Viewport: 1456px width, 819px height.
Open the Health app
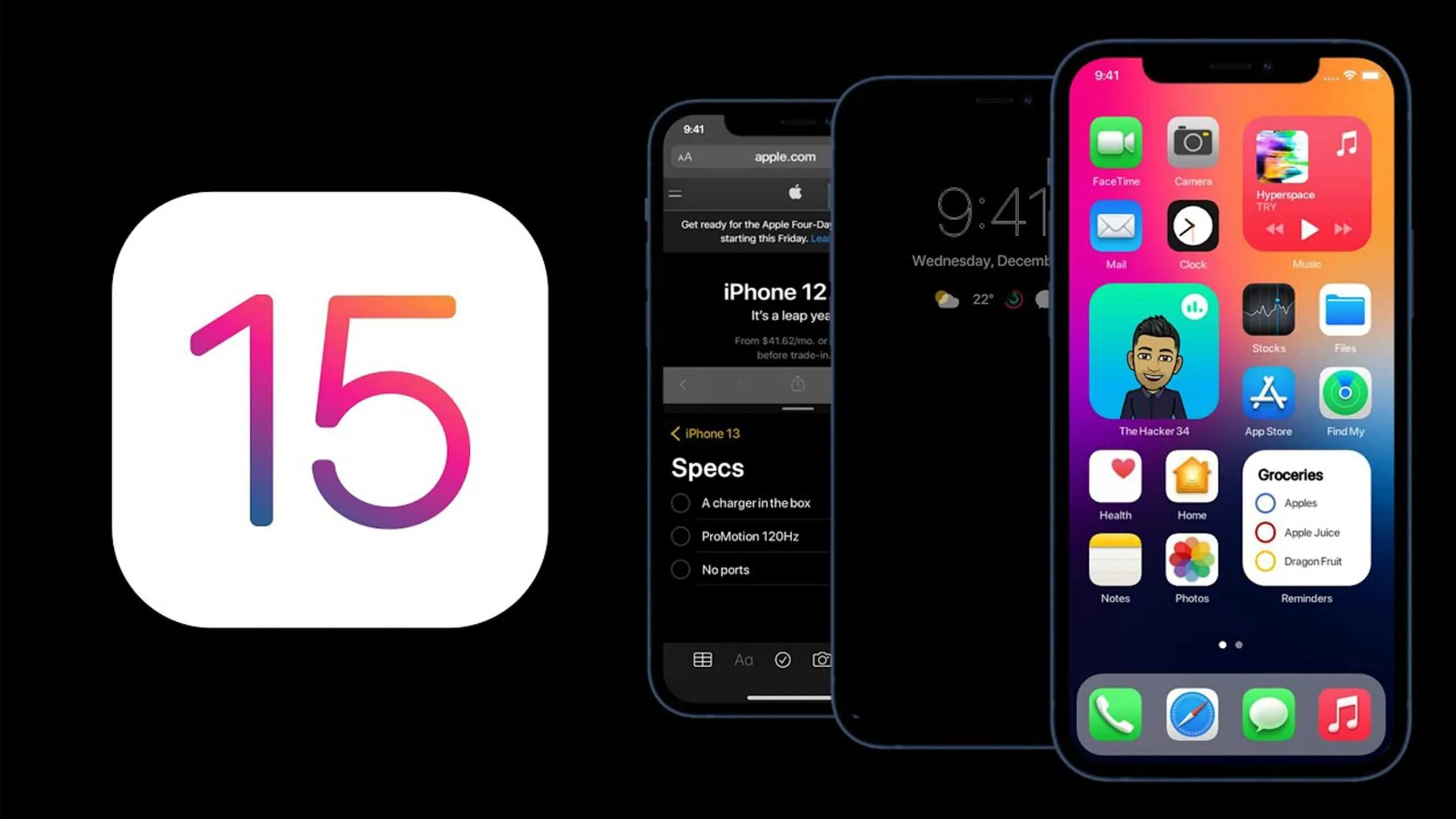click(x=1115, y=479)
